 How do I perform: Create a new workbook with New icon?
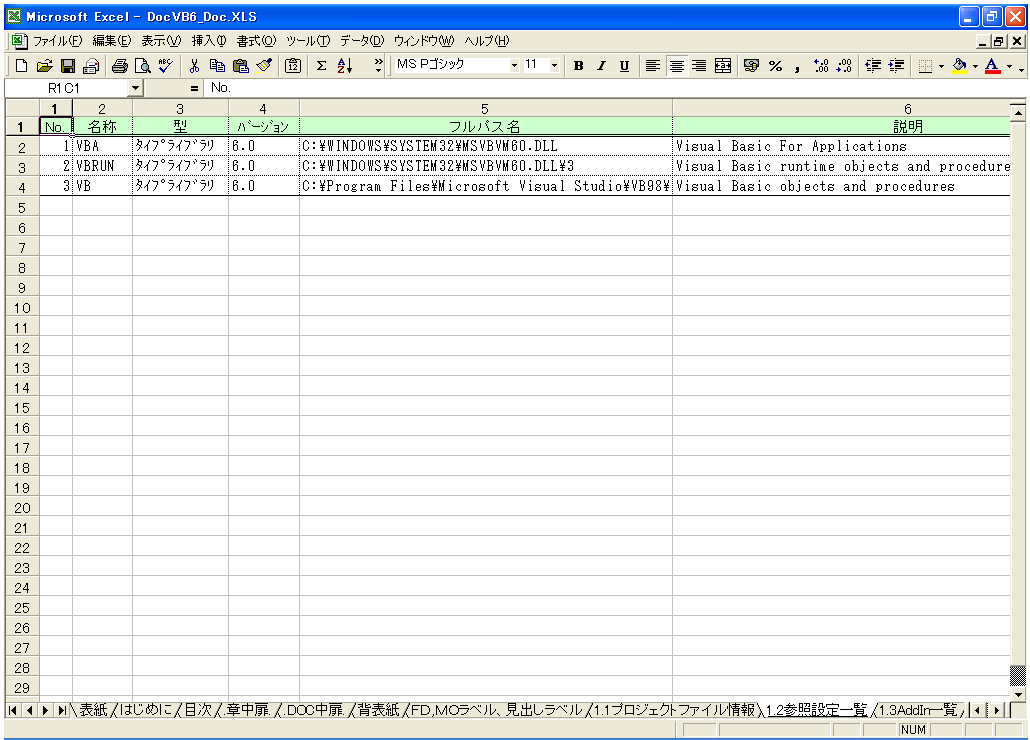(x=21, y=66)
